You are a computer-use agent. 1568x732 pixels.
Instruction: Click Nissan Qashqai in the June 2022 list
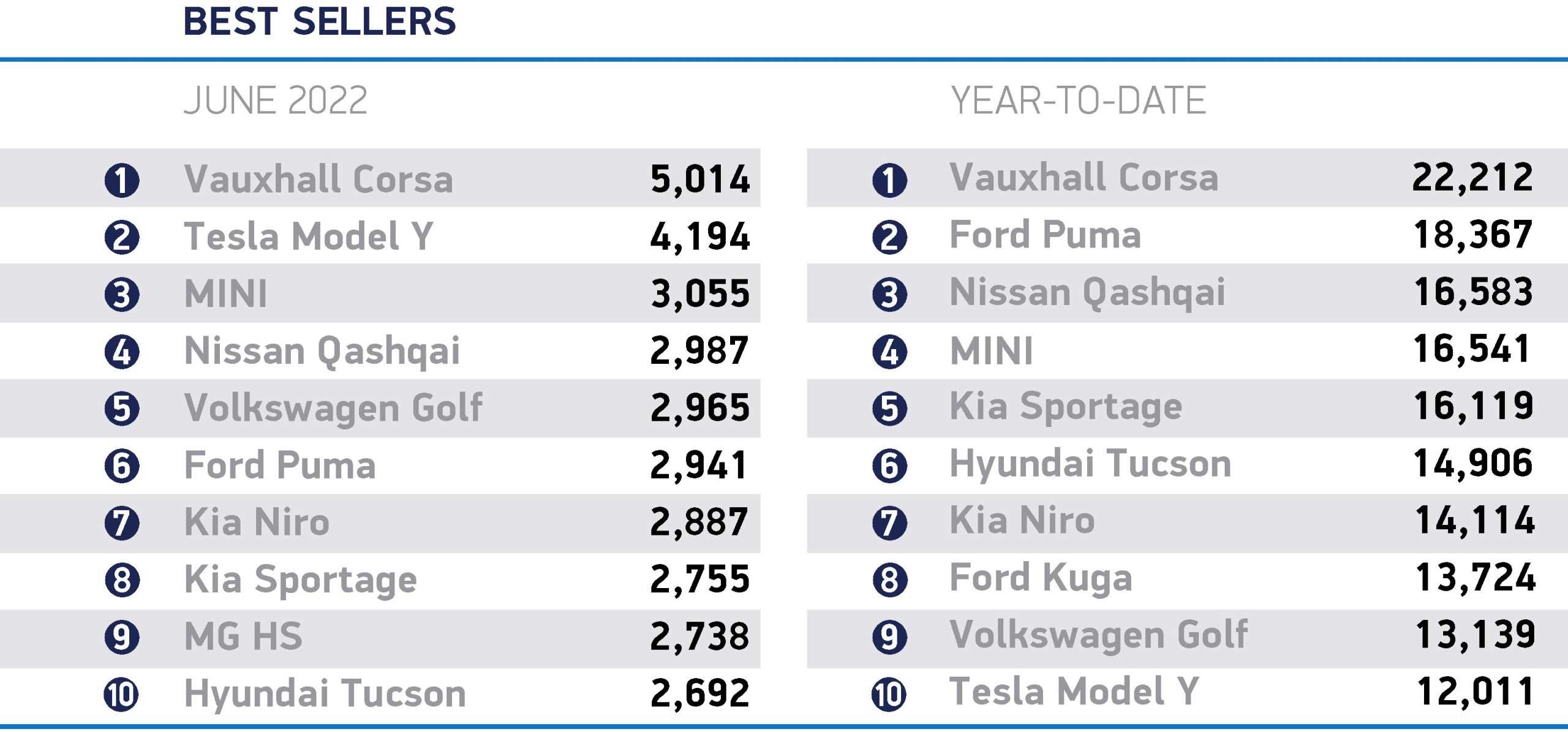tap(322, 352)
